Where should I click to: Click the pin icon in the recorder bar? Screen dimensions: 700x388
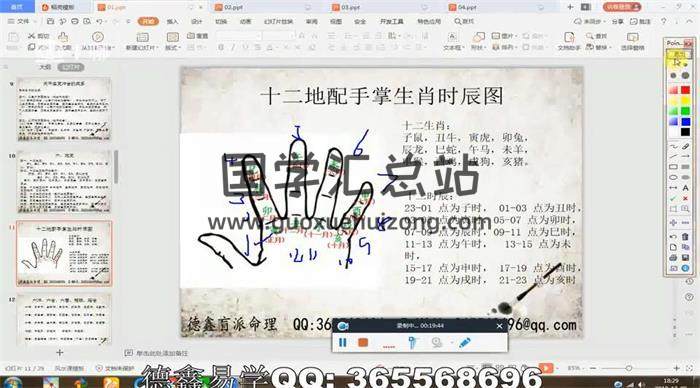click(x=412, y=343)
